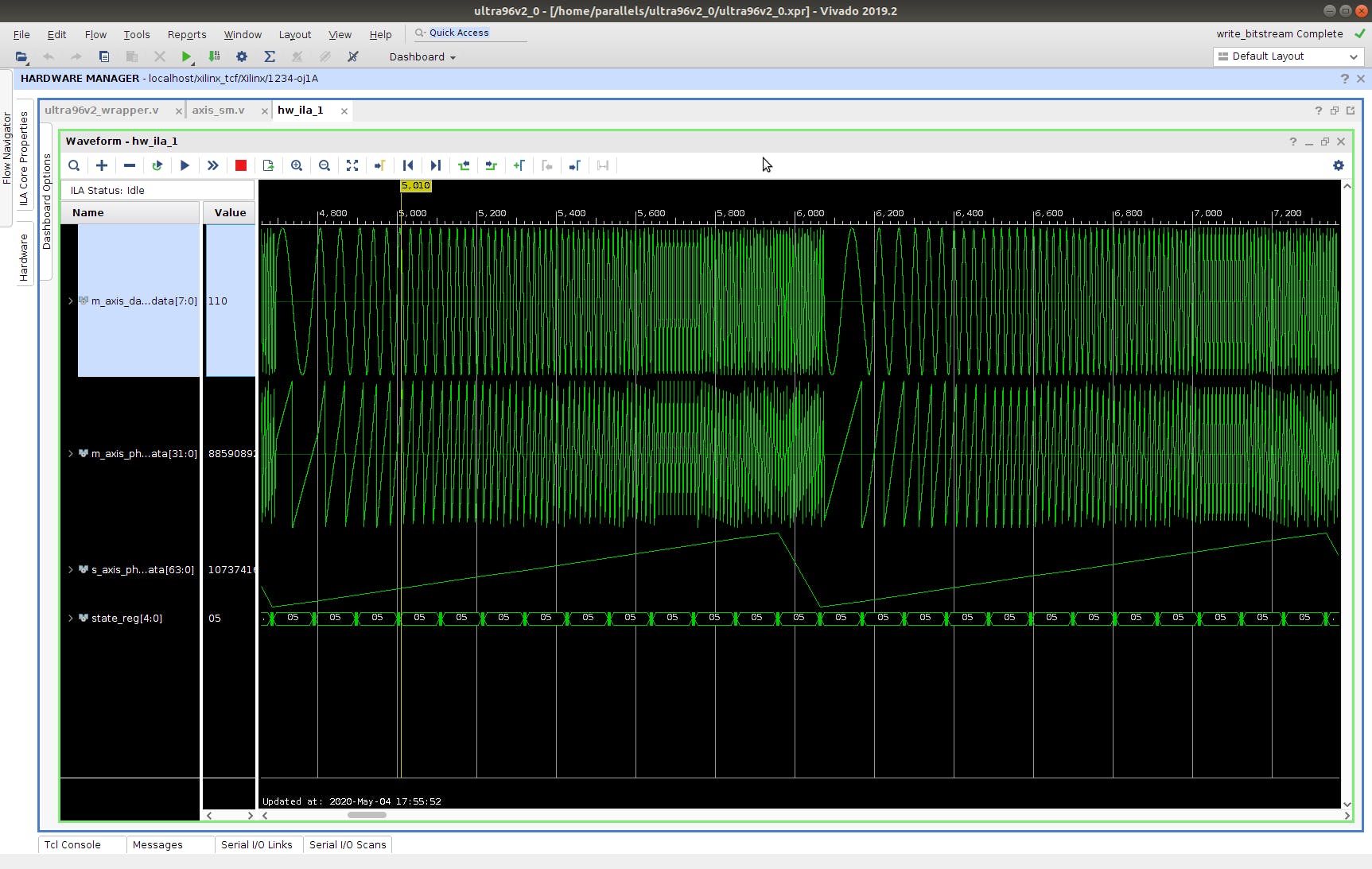
Task: Select m_axis_da...data[7:0] value 110
Action: pos(230,301)
